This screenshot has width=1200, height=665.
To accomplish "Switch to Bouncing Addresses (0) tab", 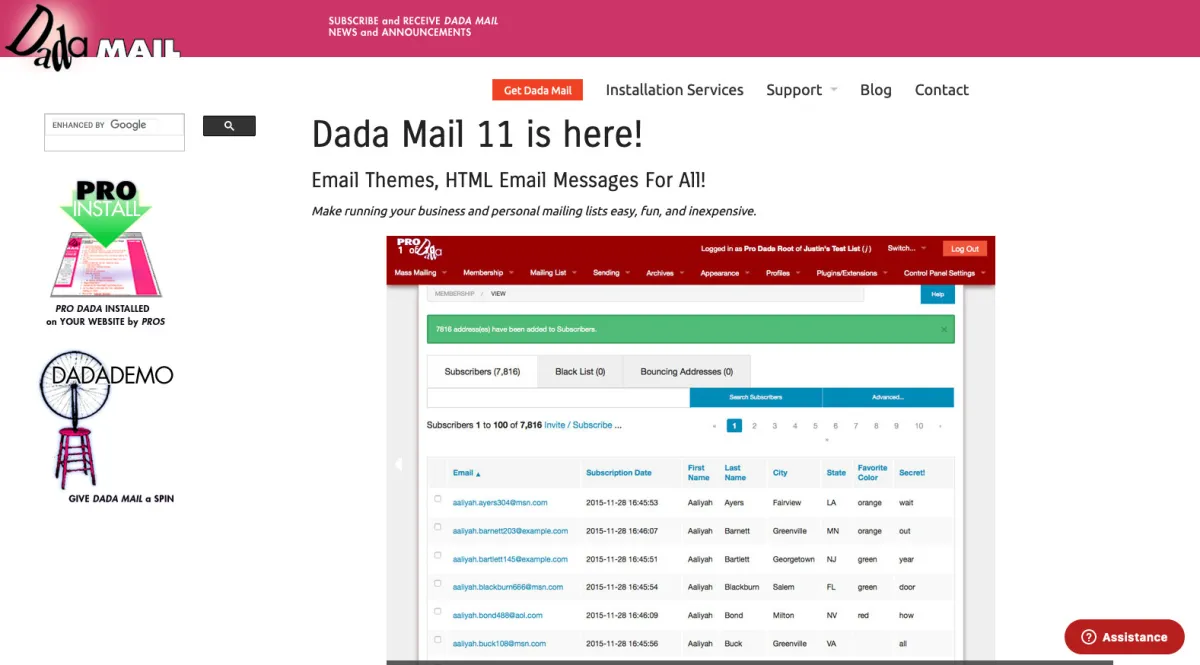I will pyautogui.click(x=687, y=371).
